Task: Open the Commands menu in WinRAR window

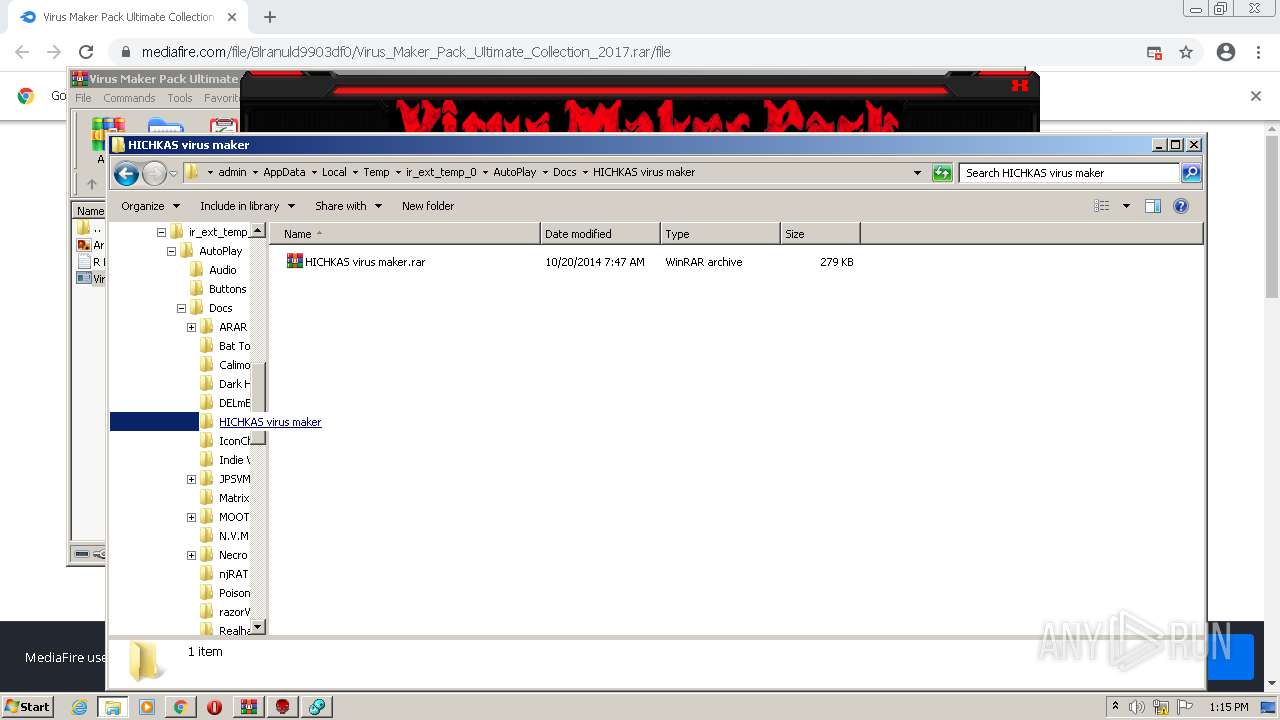Action: tap(129, 98)
